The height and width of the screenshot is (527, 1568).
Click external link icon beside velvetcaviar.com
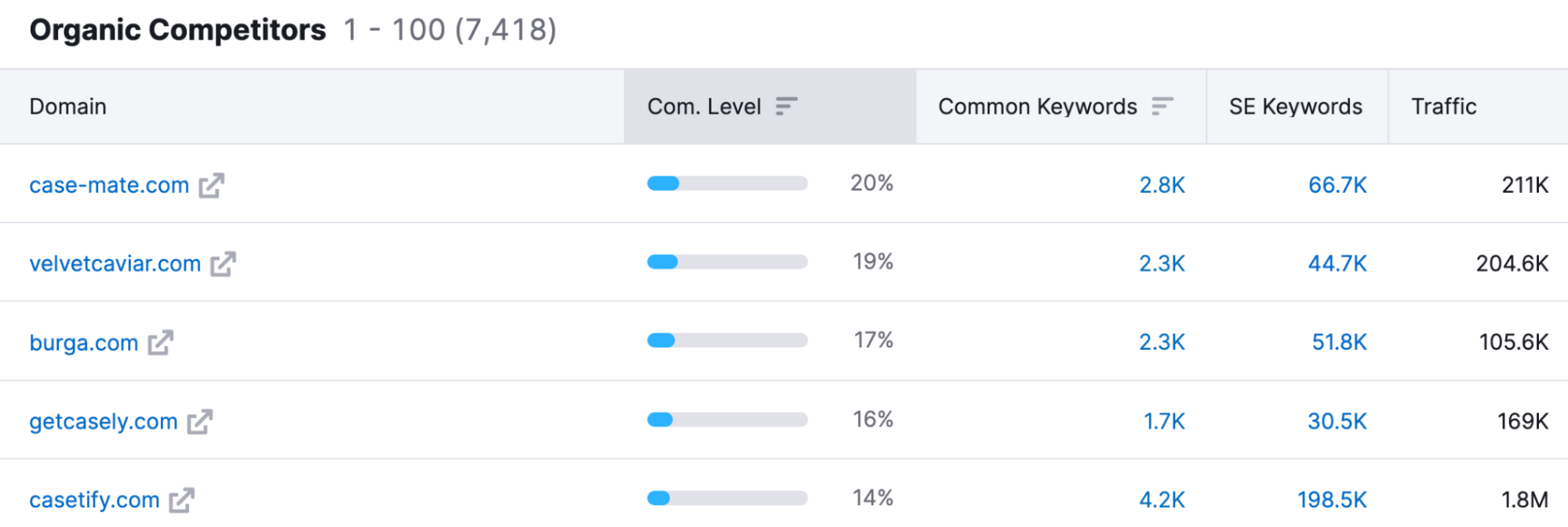coord(223,264)
